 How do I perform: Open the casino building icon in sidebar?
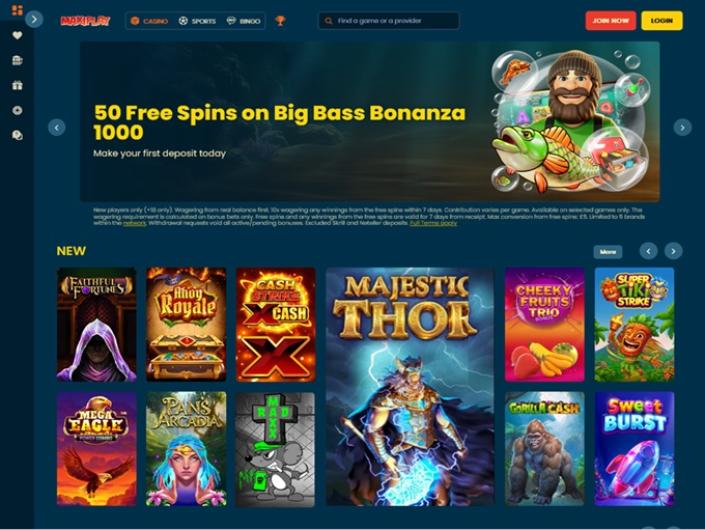(x=17, y=60)
